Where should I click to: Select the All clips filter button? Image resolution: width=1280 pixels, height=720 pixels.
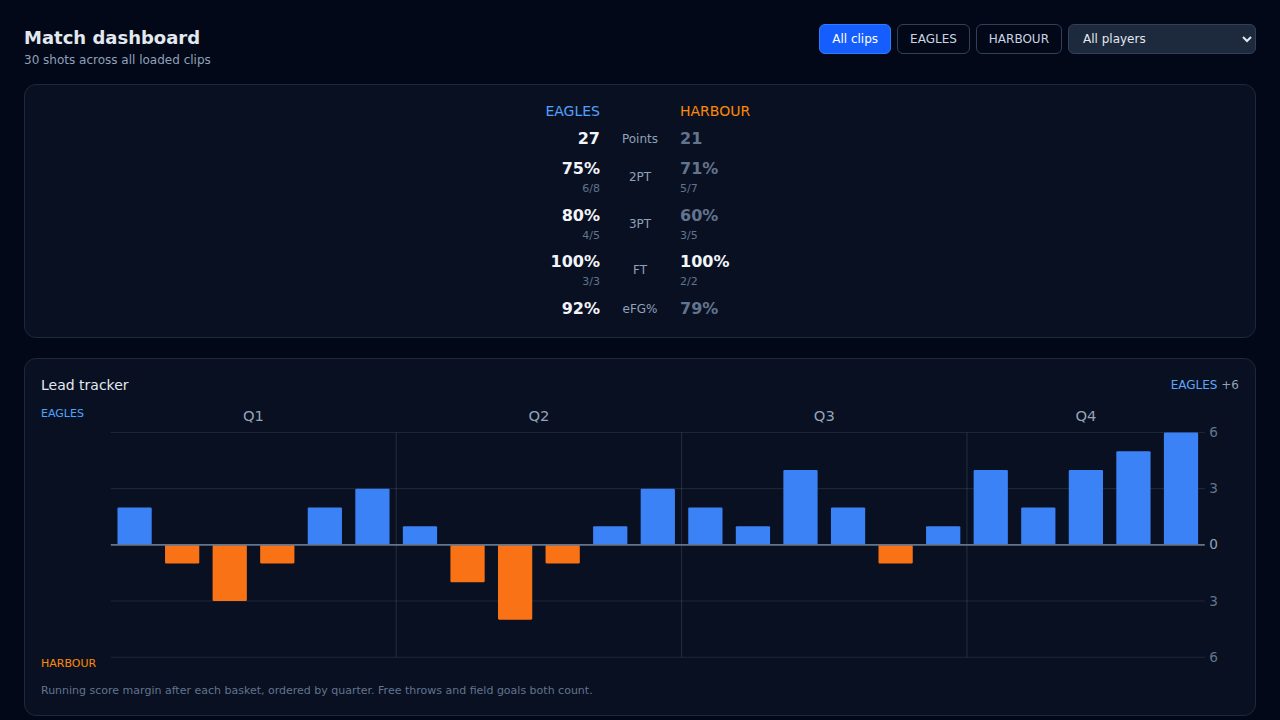click(854, 39)
